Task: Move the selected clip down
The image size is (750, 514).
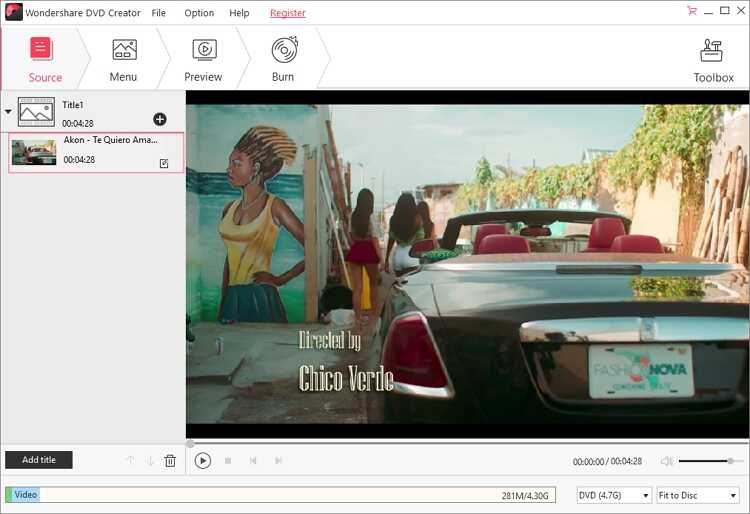Action: [150, 460]
